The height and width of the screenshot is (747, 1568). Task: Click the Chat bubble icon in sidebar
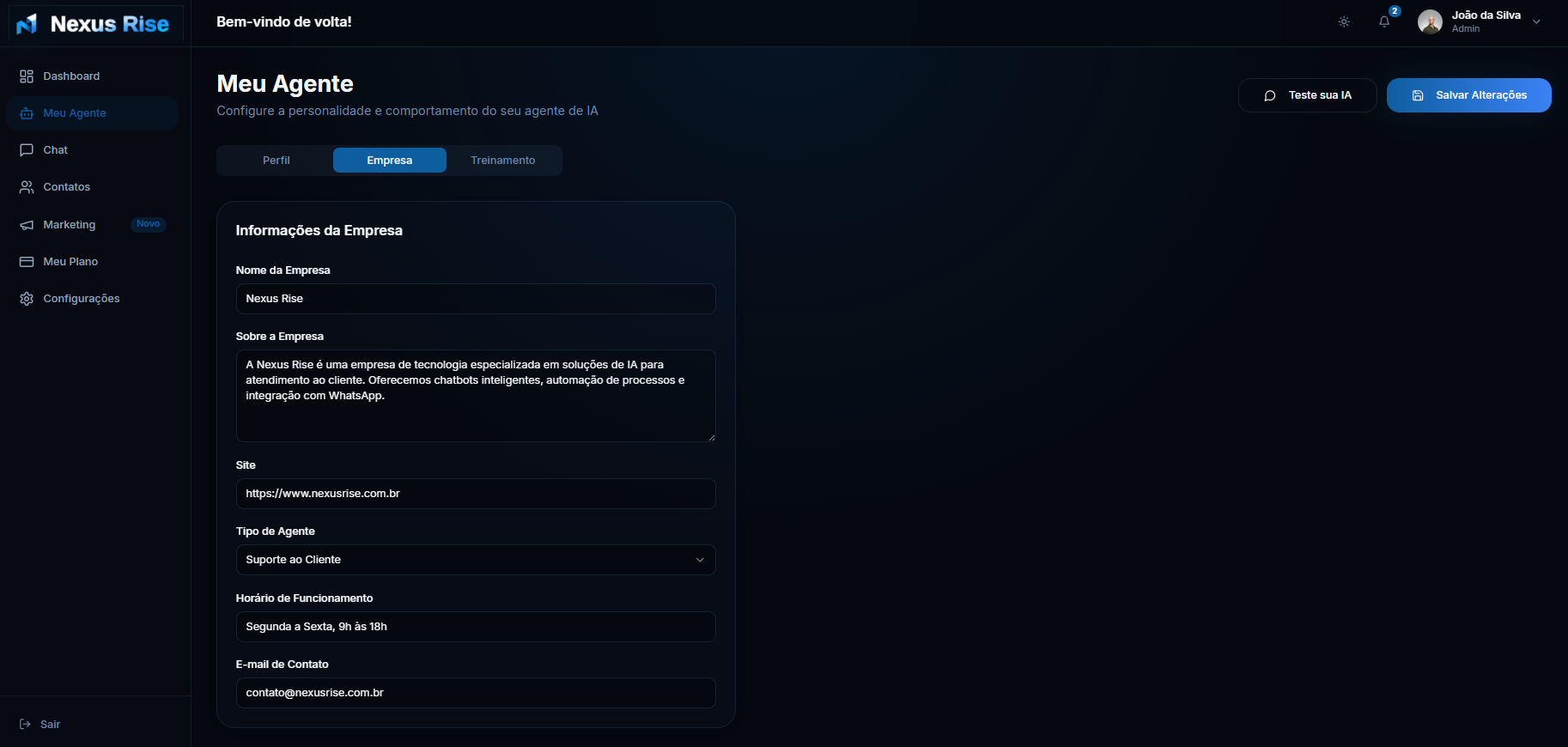27,150
